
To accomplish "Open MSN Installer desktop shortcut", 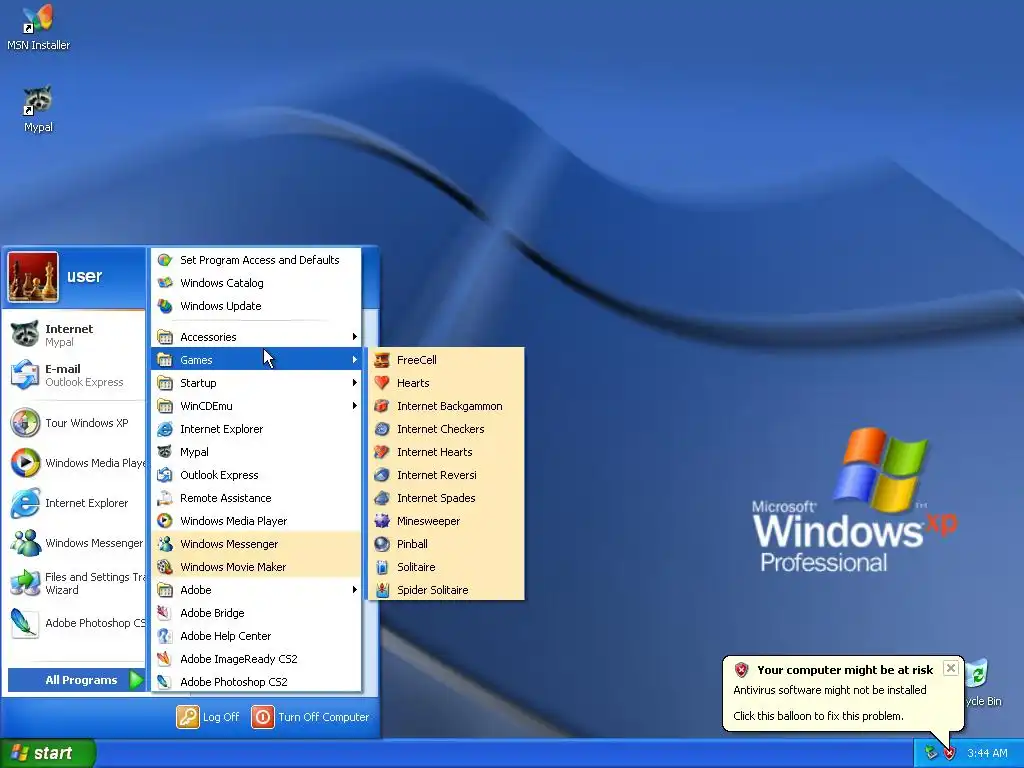I will click(x=38, y=27).
